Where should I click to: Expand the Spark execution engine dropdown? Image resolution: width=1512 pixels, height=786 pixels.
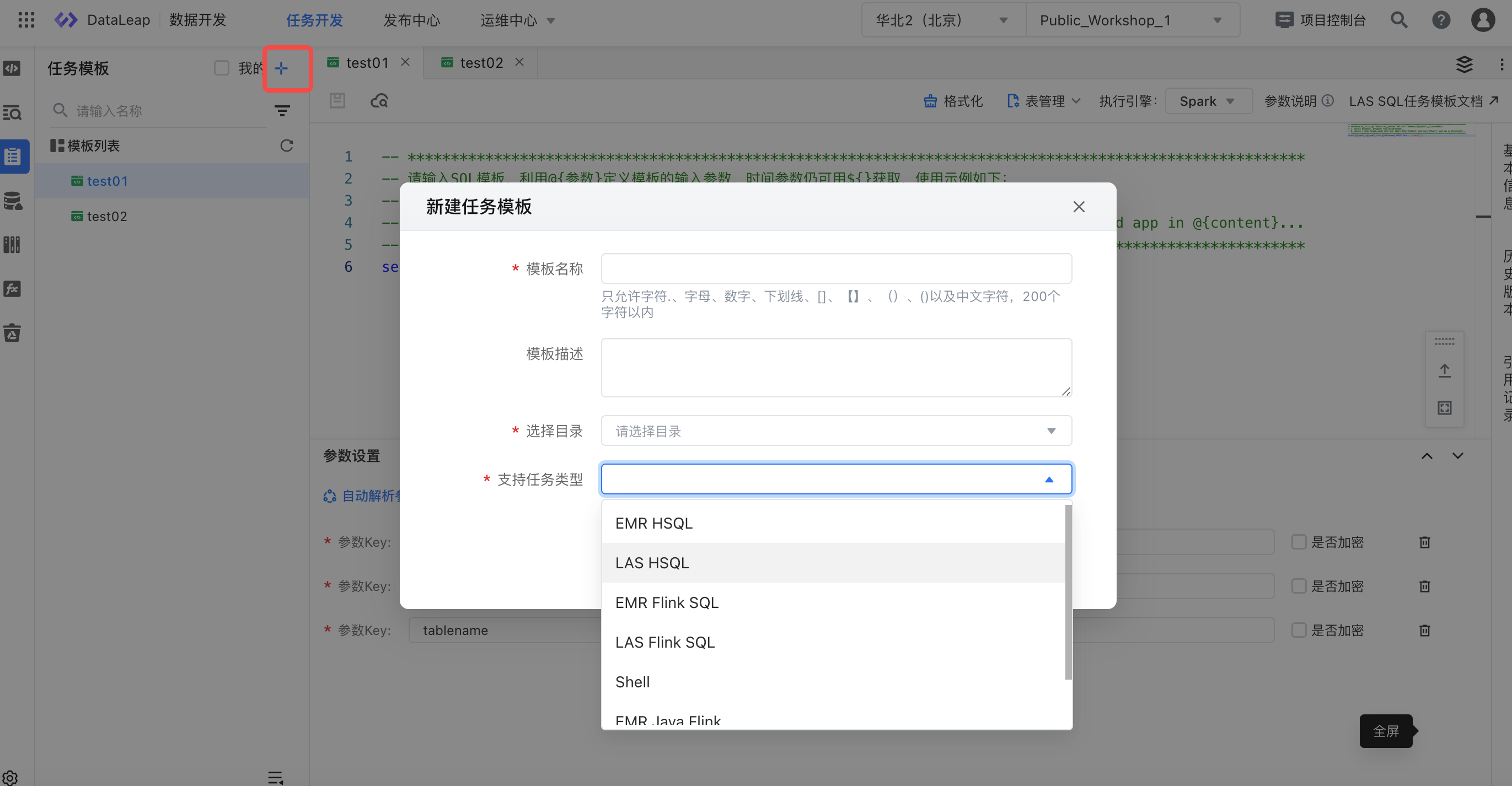(x=1208, y=101)
